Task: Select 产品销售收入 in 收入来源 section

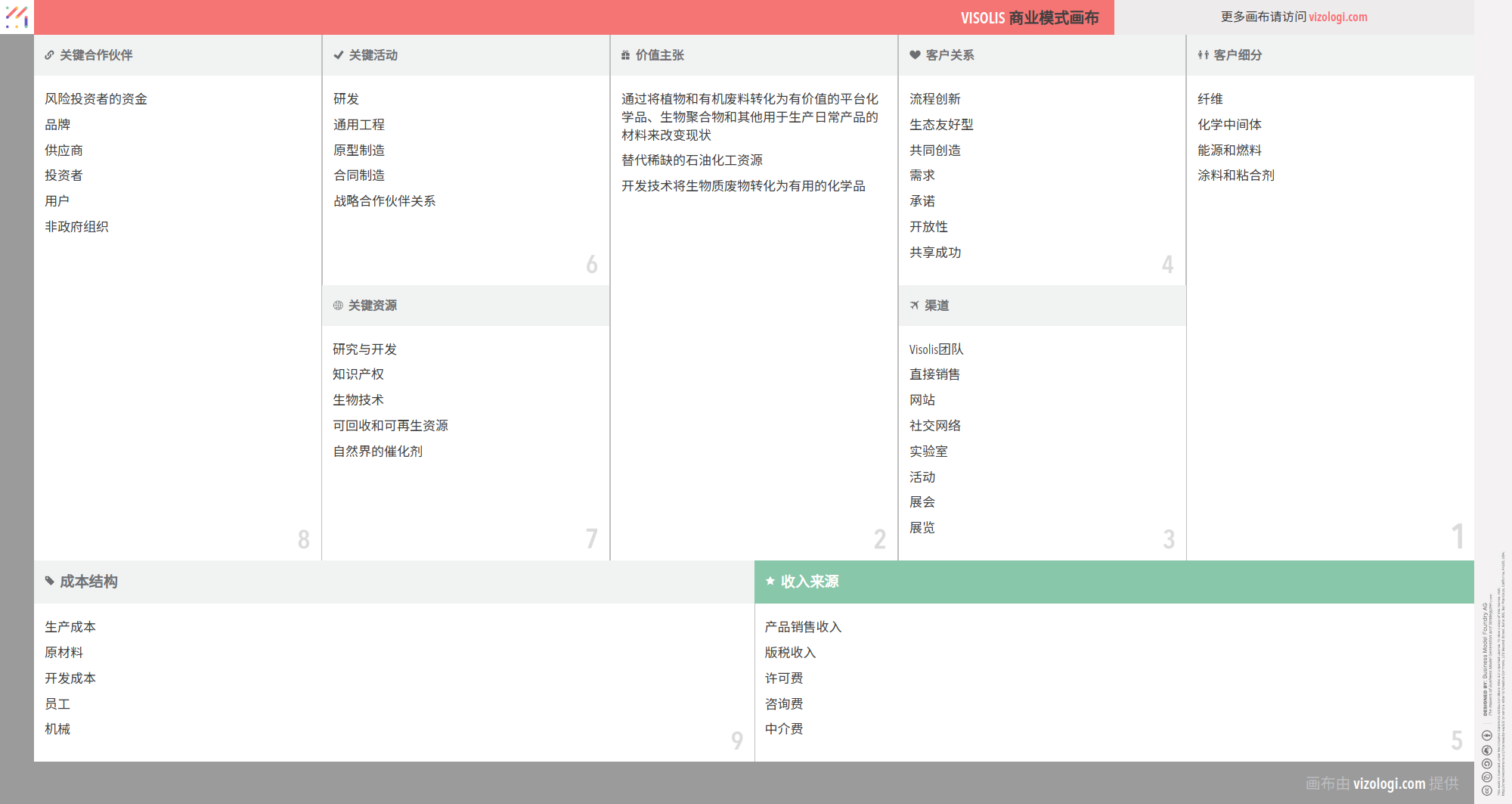Action: pyautogui.click(x=803, y=626)
